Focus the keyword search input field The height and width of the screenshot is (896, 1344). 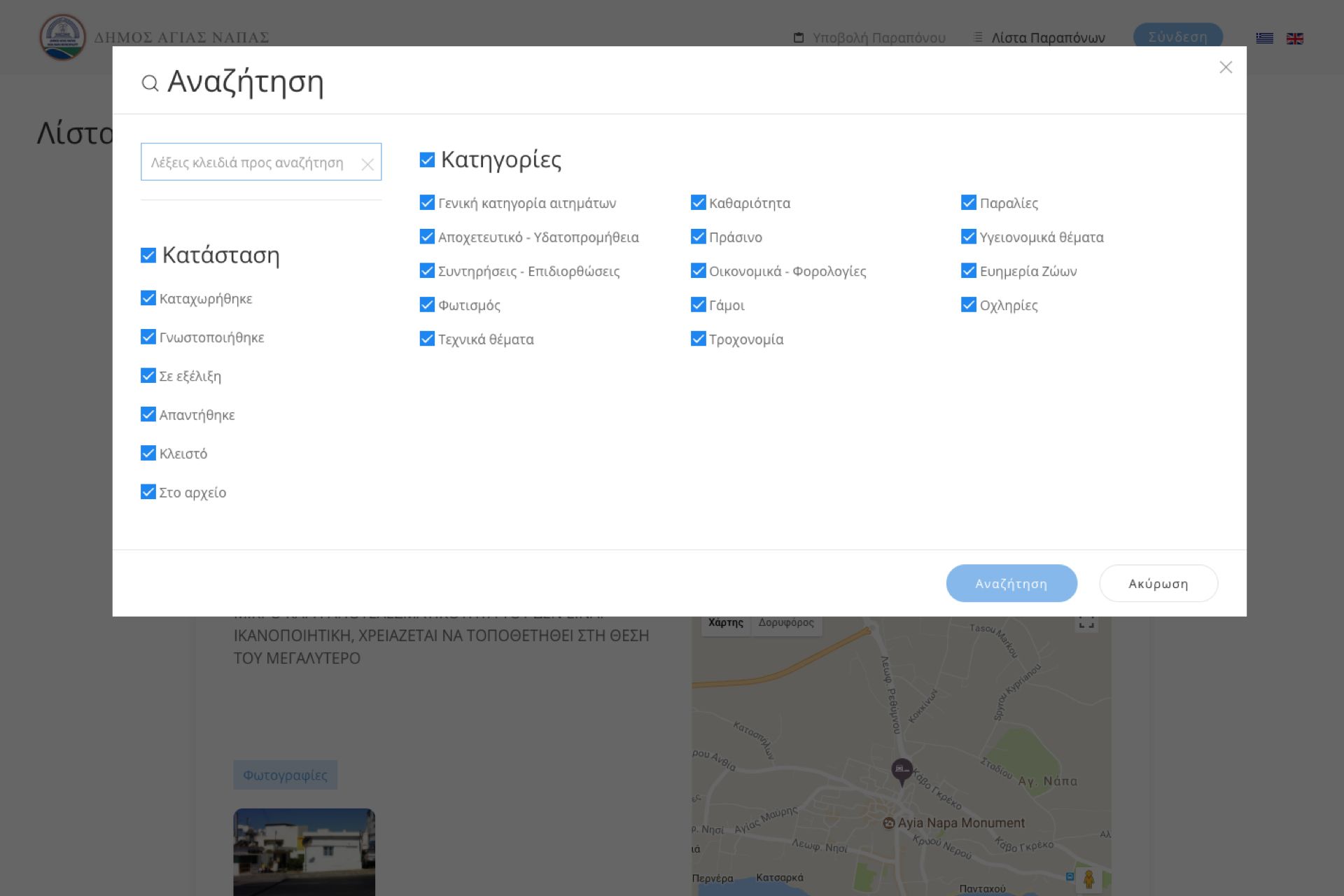[248, 162]
